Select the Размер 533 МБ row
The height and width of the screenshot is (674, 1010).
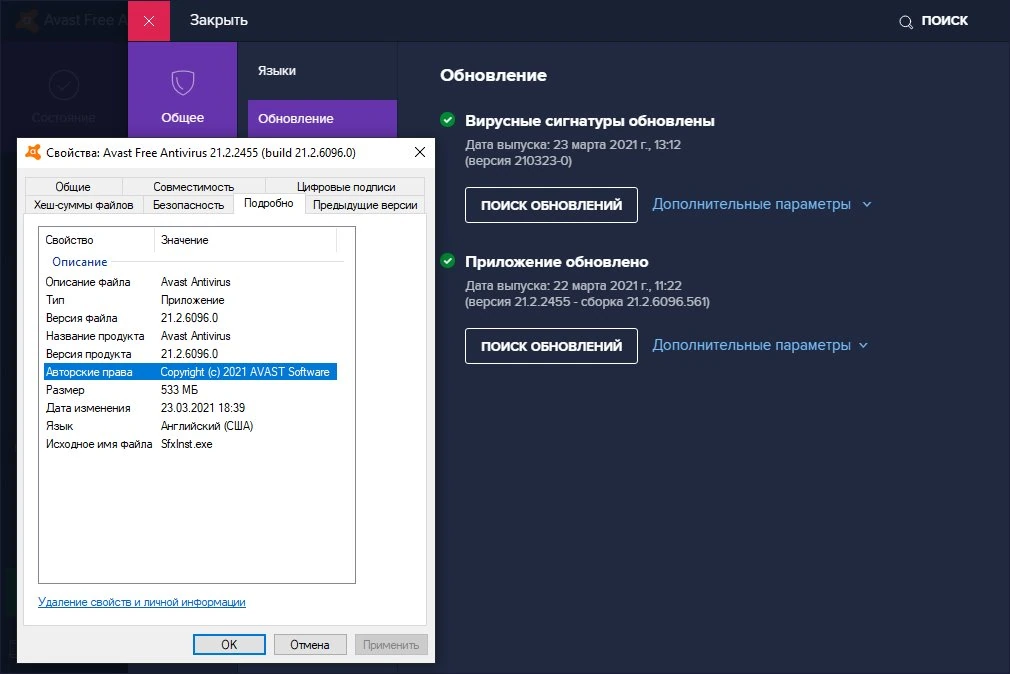(190, 390)
